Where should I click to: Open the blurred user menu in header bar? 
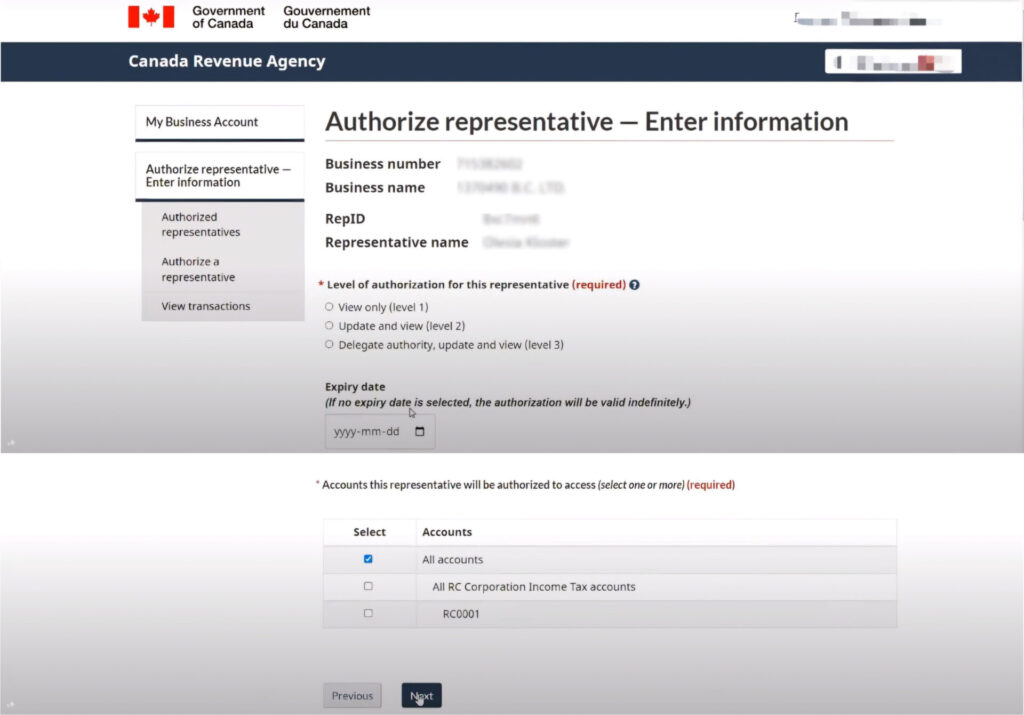click(892, 62)
